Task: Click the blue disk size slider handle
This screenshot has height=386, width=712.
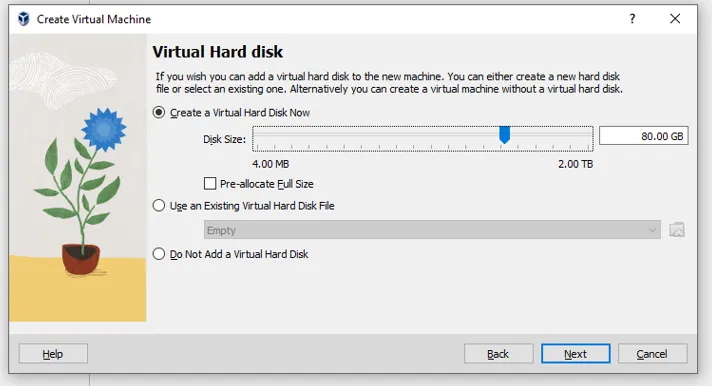Action: (504, 135)
